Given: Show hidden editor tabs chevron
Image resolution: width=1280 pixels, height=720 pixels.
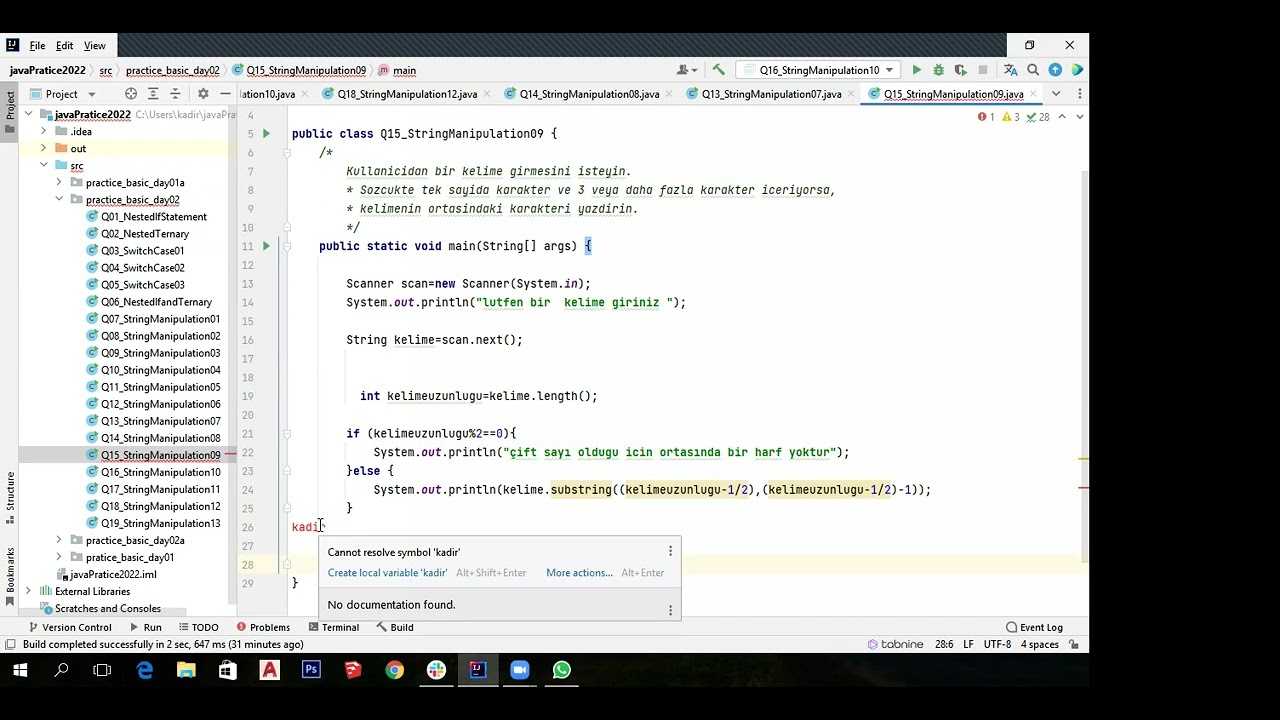Looking at the screenshot, I should 1056,94.
